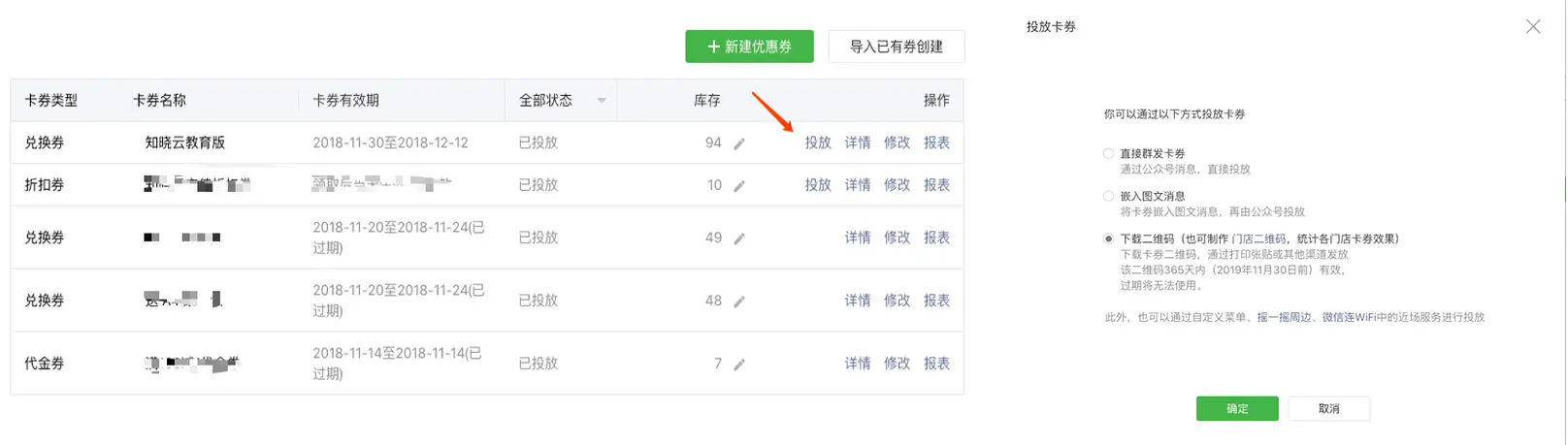Click 新建优惠券 green button
The height and width of the screenshot is (445, 1568).
point(749,47)
